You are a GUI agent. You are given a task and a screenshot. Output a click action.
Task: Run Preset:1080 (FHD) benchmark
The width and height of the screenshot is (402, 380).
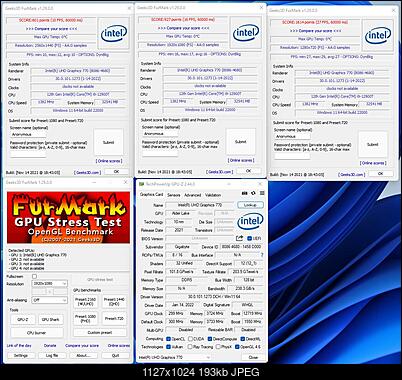click(85, 318)
